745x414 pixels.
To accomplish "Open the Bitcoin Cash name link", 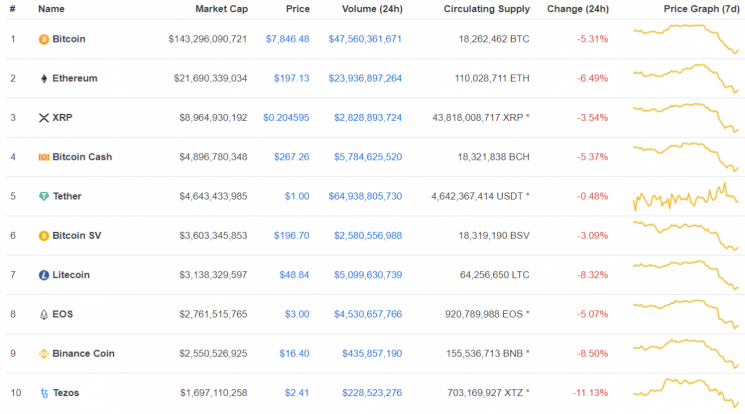I will [82, 157].
